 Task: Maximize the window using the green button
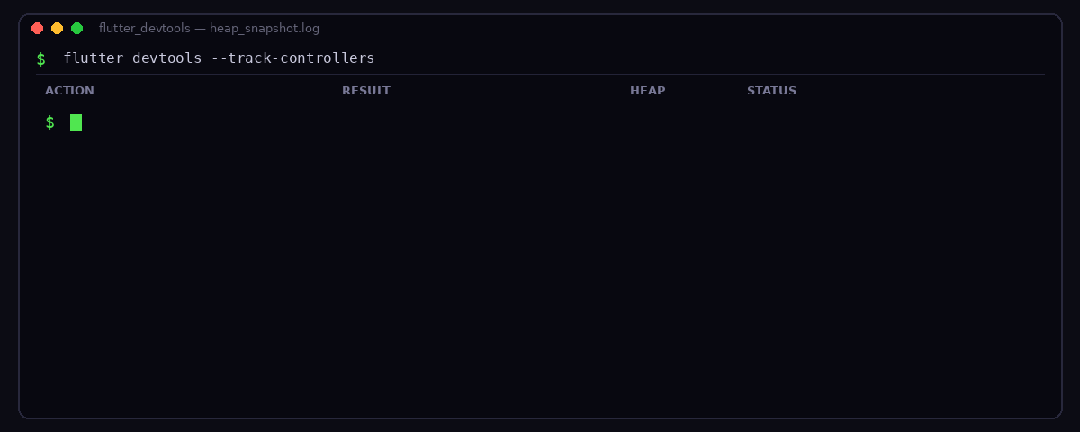[x=77, y=28]
